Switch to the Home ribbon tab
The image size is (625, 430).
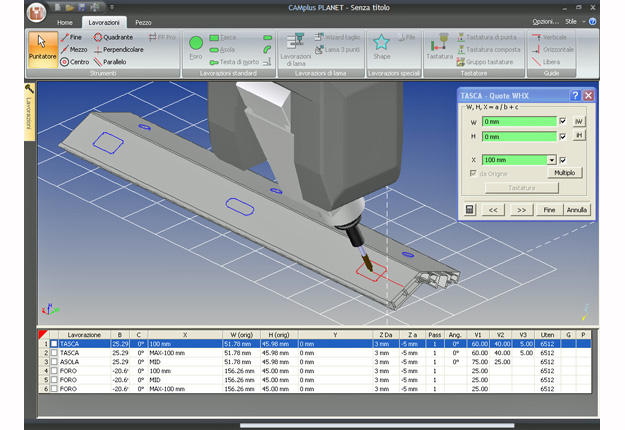point(65,22)
